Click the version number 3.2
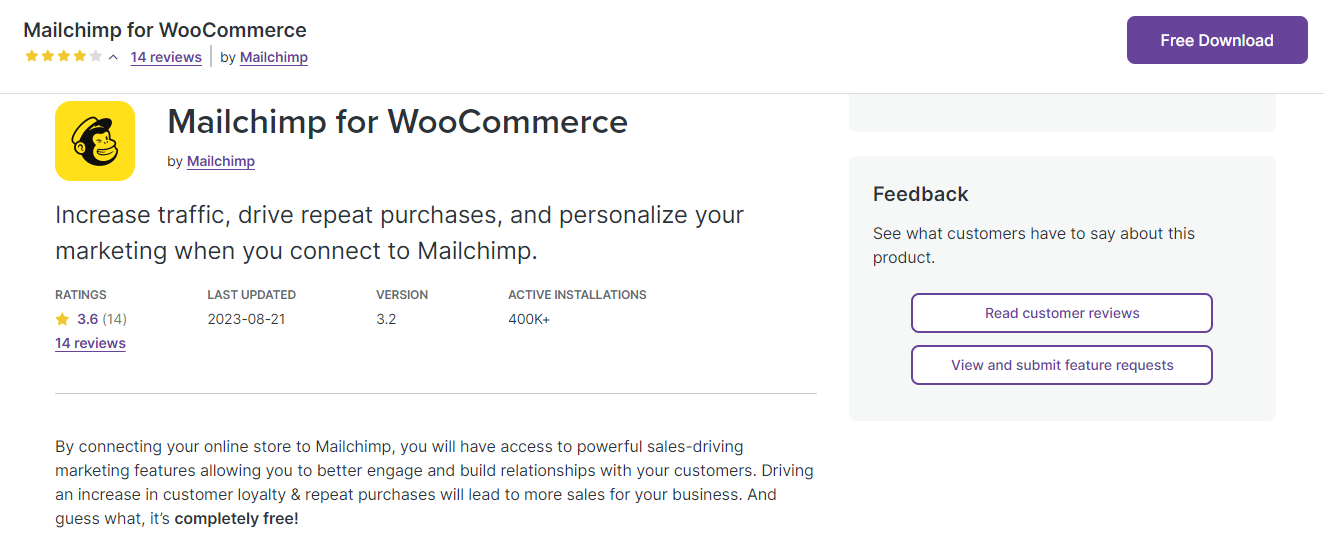This screenshot has height=537, width=1324. [386, 320]
